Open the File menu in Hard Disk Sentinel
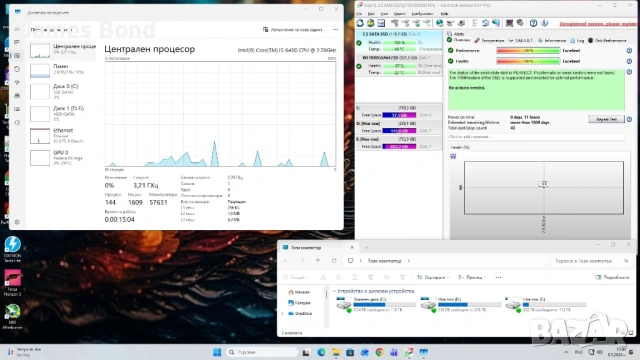640x360 pixels. 359,14
